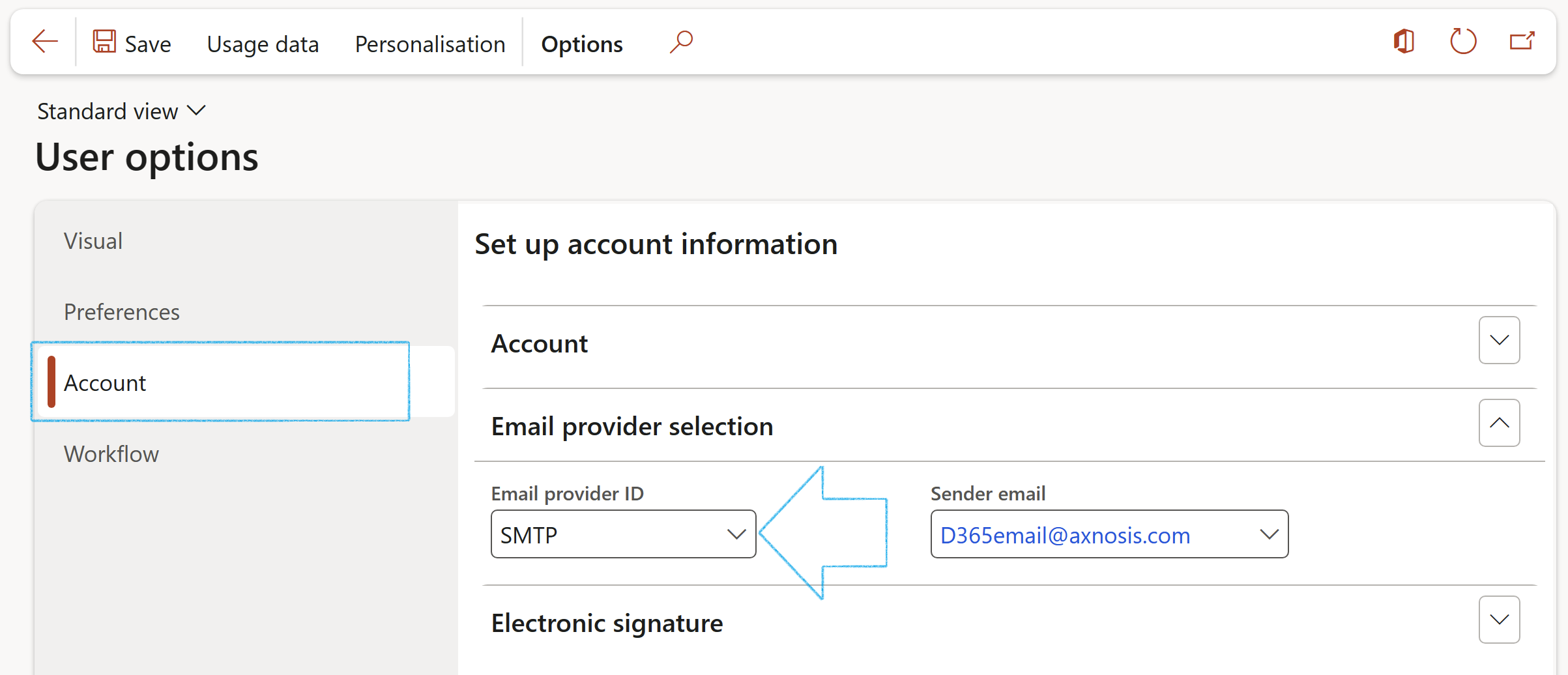Click the Email provider selection heading
1568x675 pixels.
coord(632,426)
